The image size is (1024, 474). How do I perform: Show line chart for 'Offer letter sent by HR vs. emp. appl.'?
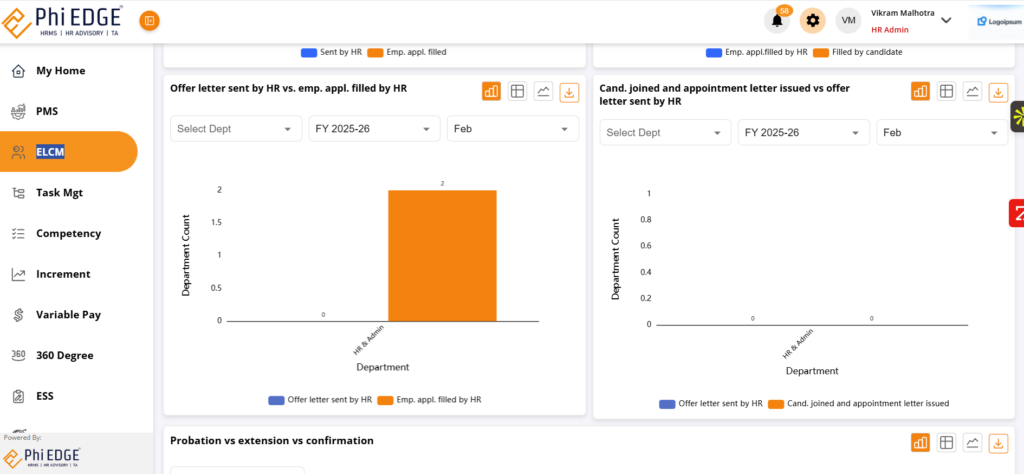(544, 92)
